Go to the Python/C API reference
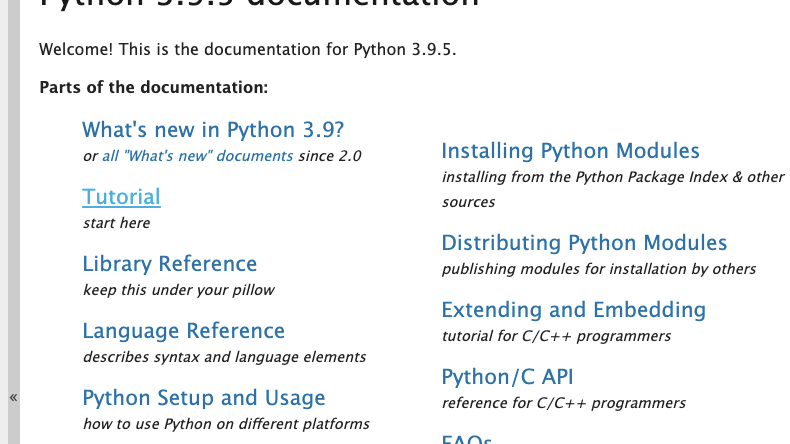Image resolution: width=790 pixels, height=444 pixels. point(507,377)
